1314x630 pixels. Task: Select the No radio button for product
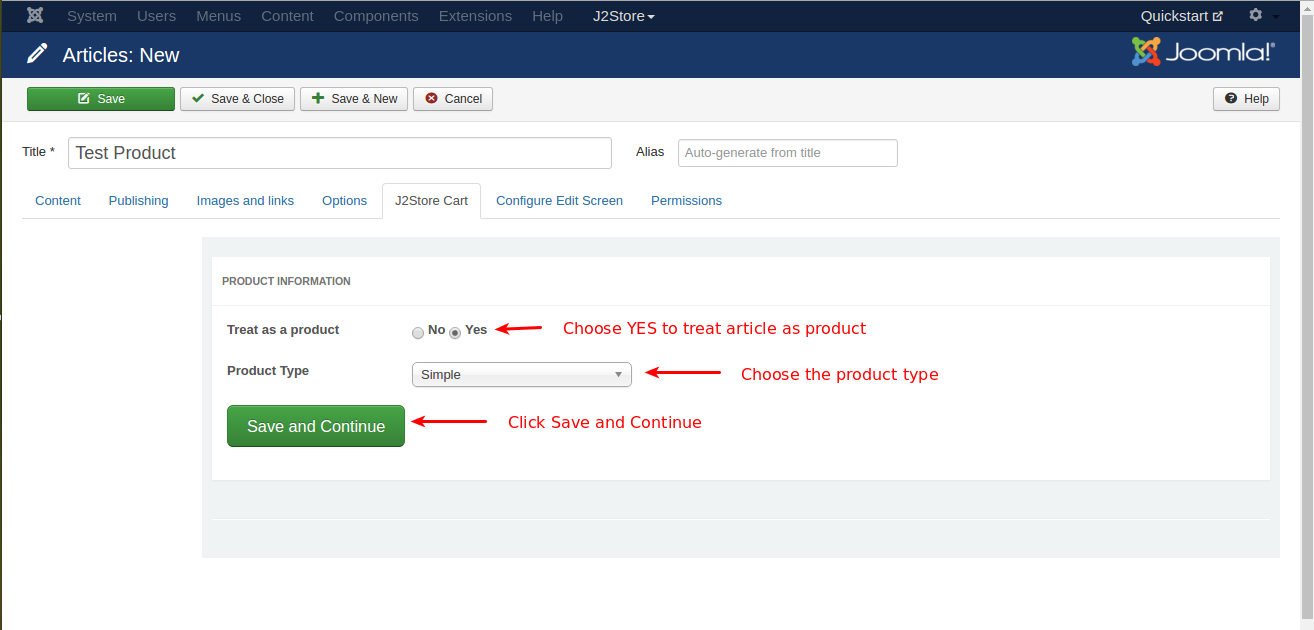point(418,332)
